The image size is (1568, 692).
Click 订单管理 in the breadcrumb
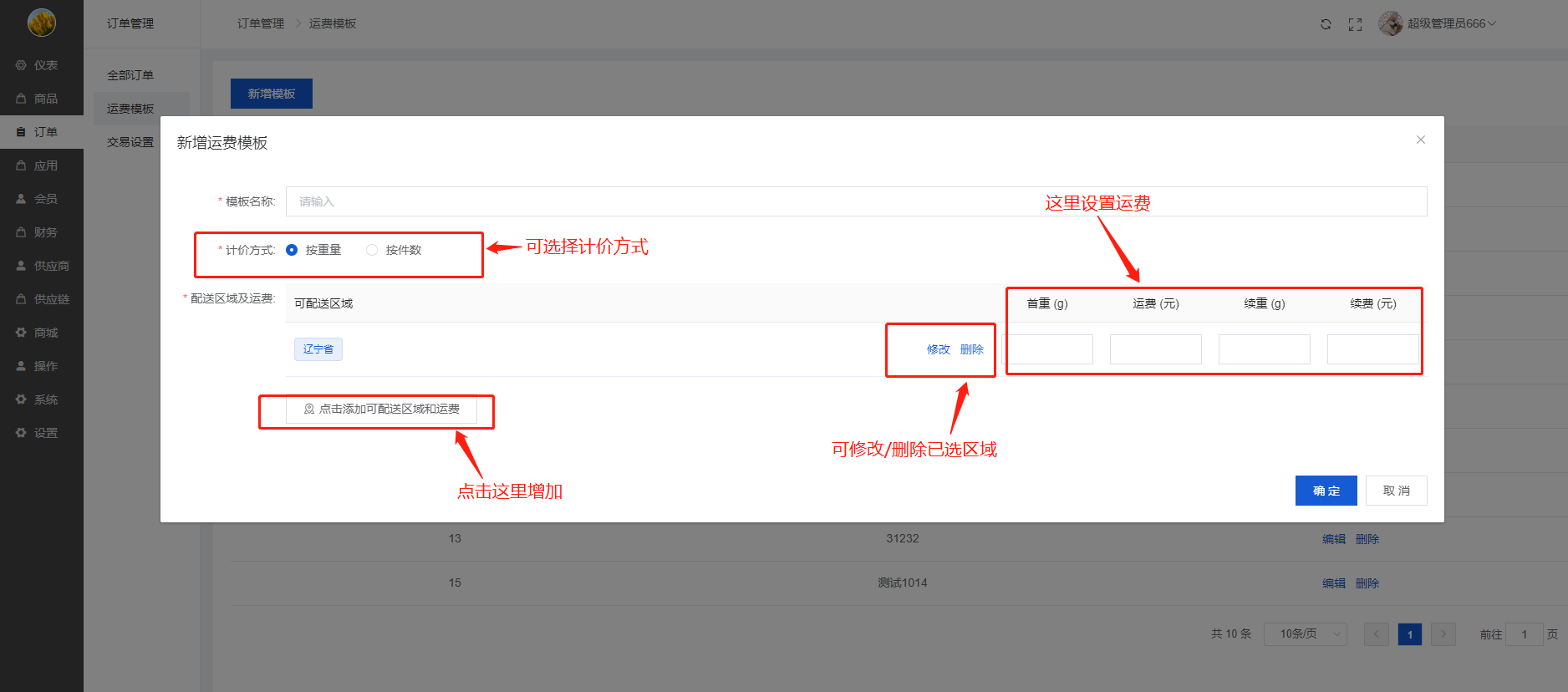click(261, 23)
